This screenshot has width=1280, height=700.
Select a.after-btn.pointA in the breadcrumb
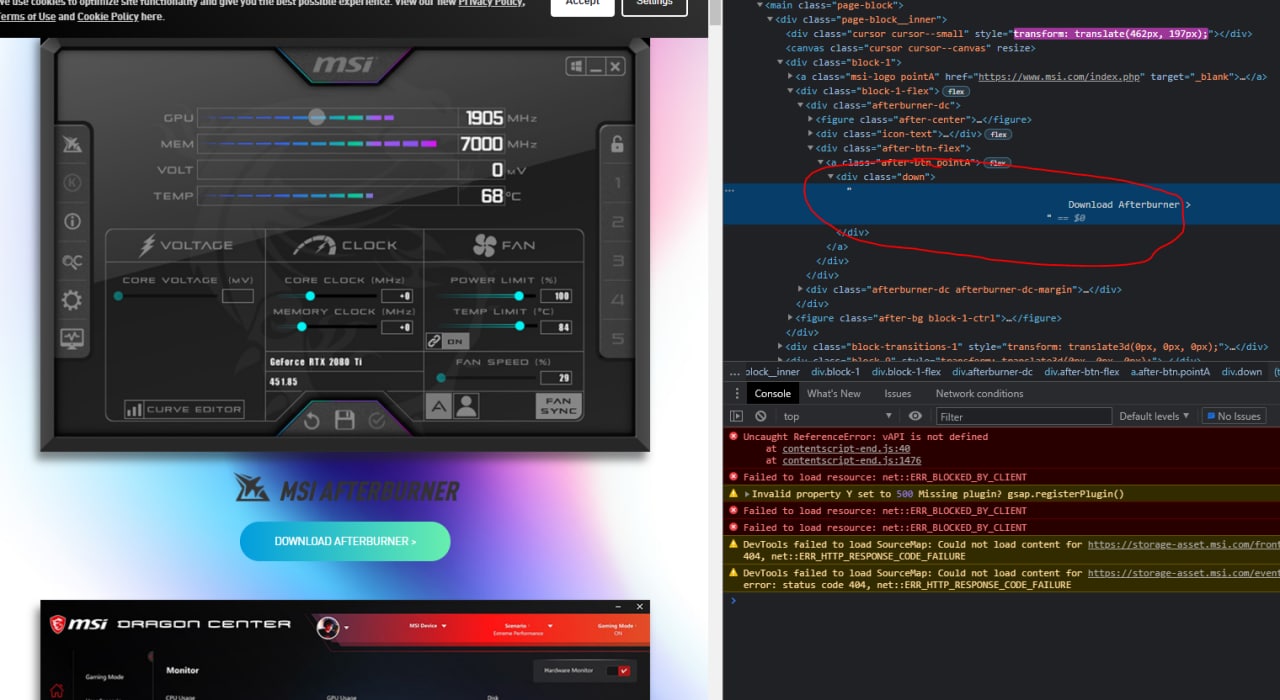[x=1170, y=372]
